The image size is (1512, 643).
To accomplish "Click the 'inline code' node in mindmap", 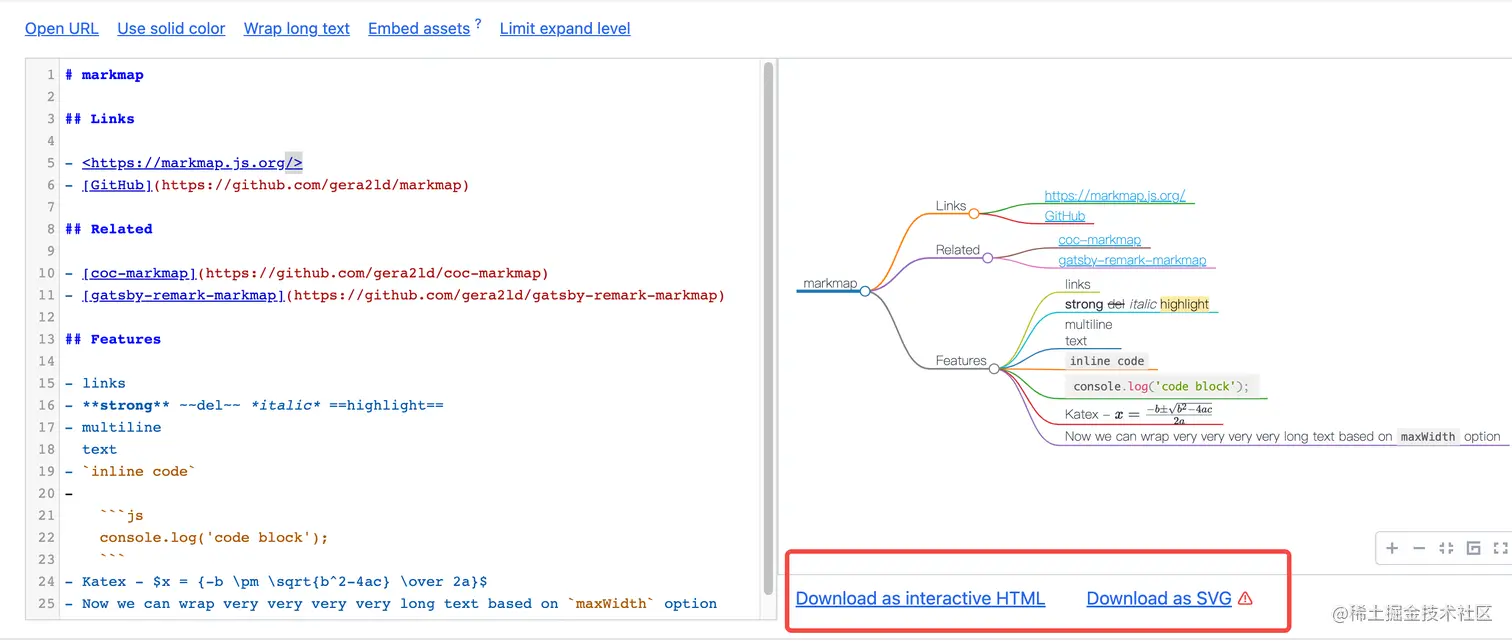I will [1106, 360].
